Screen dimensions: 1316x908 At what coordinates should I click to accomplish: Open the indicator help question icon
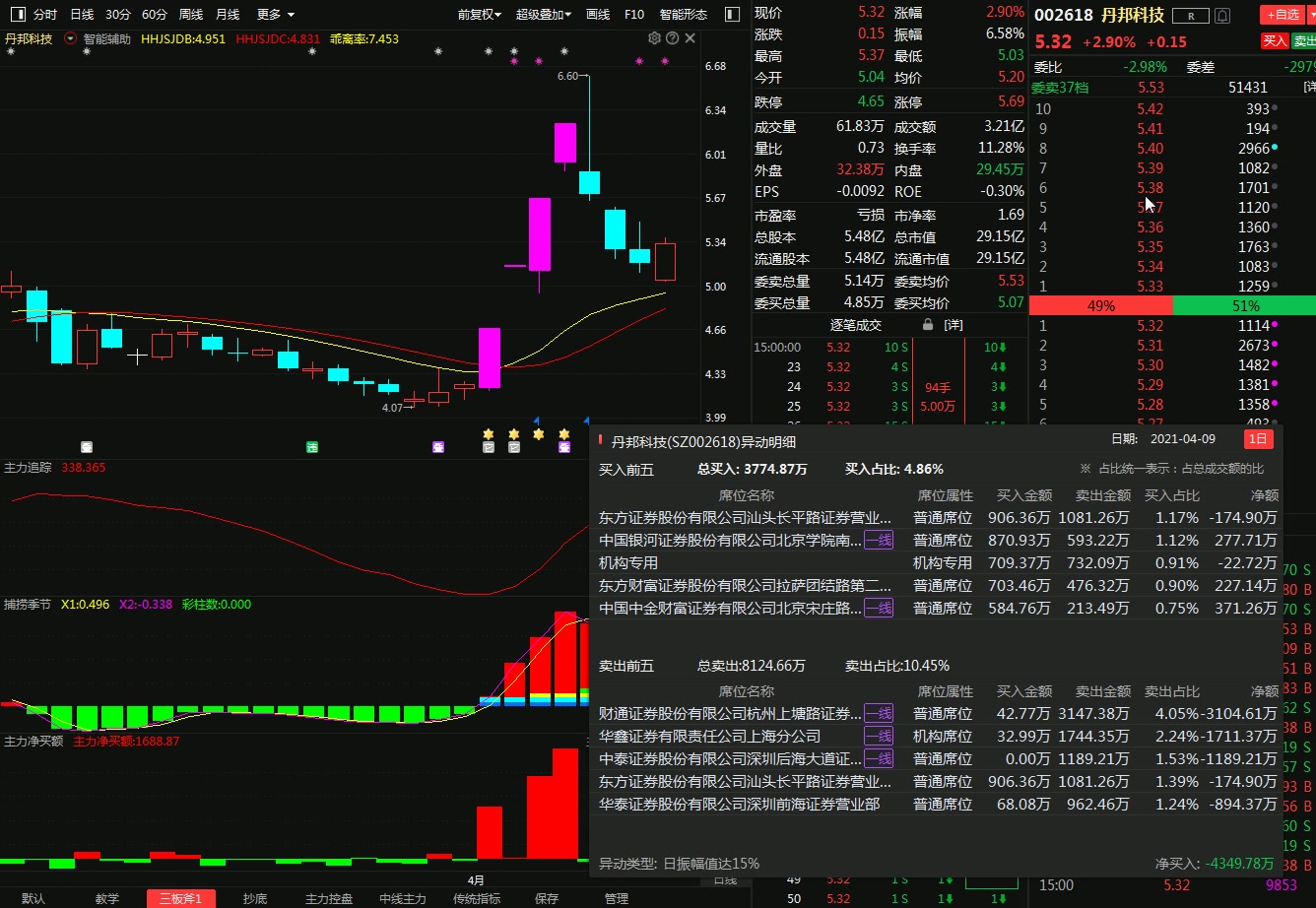(x=672, y=38)
